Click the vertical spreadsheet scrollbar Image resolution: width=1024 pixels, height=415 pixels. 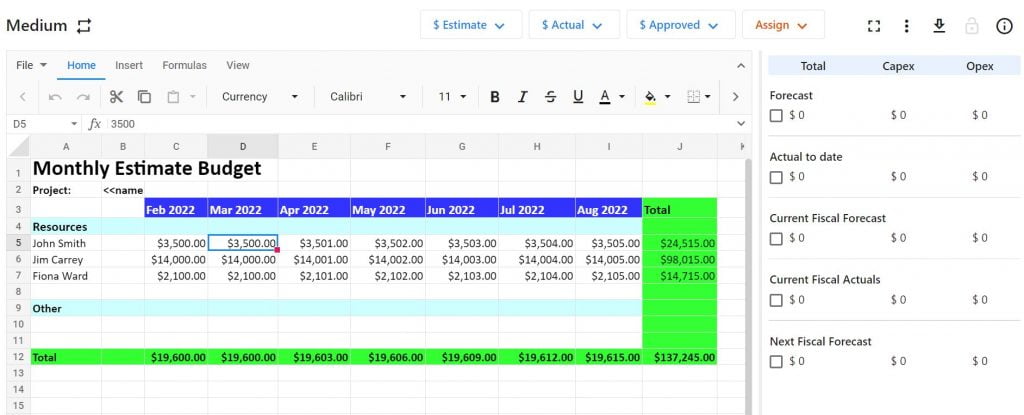(748, 286)
